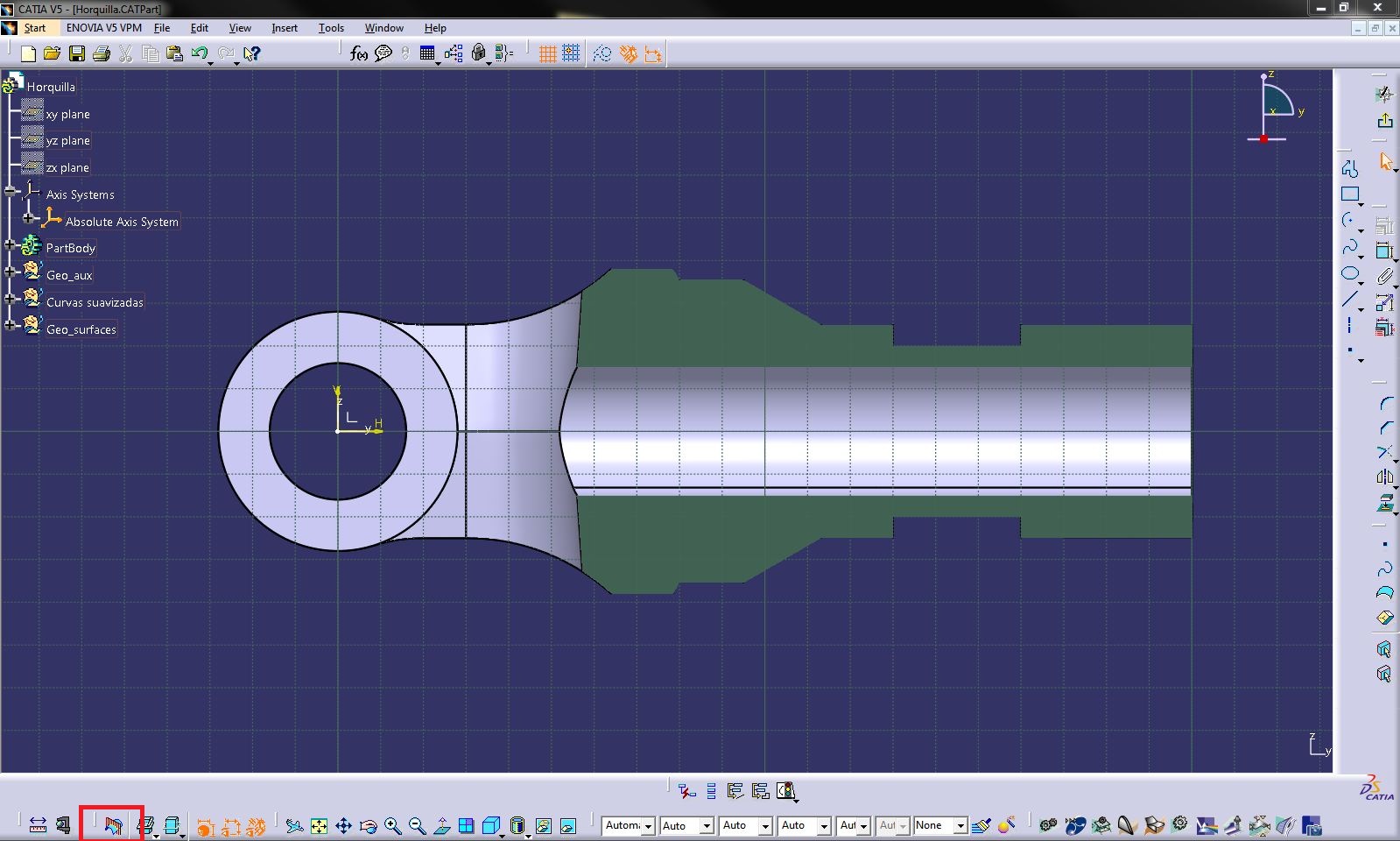This screenshot has width=1400, height=841.
Task: Click the Zoom In magnifier
Action: click(392, 825)
